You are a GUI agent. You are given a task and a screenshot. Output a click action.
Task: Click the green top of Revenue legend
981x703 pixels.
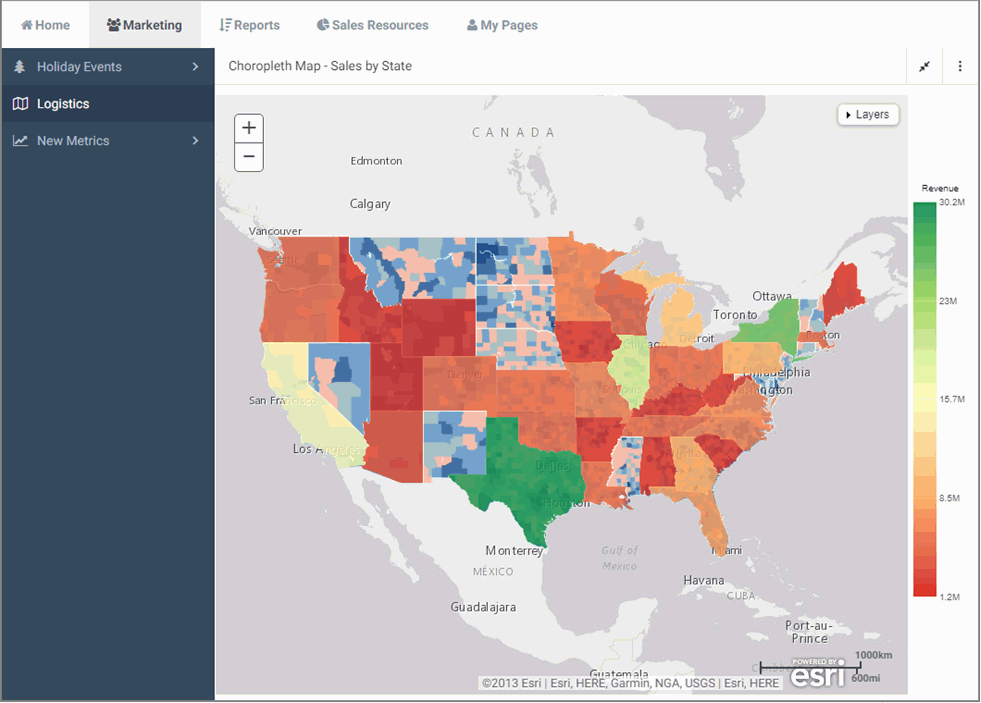click(924, 212)
